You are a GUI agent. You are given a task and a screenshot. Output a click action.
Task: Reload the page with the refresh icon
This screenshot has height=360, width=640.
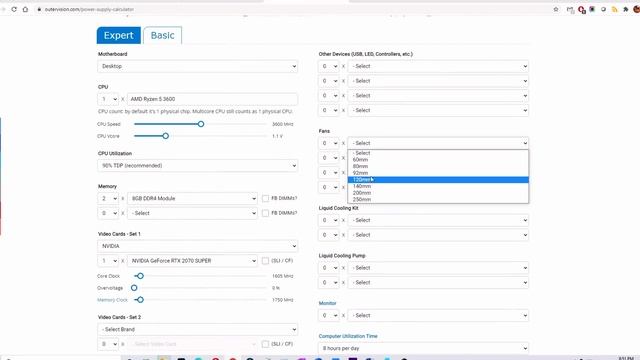(x=14, y=9)
